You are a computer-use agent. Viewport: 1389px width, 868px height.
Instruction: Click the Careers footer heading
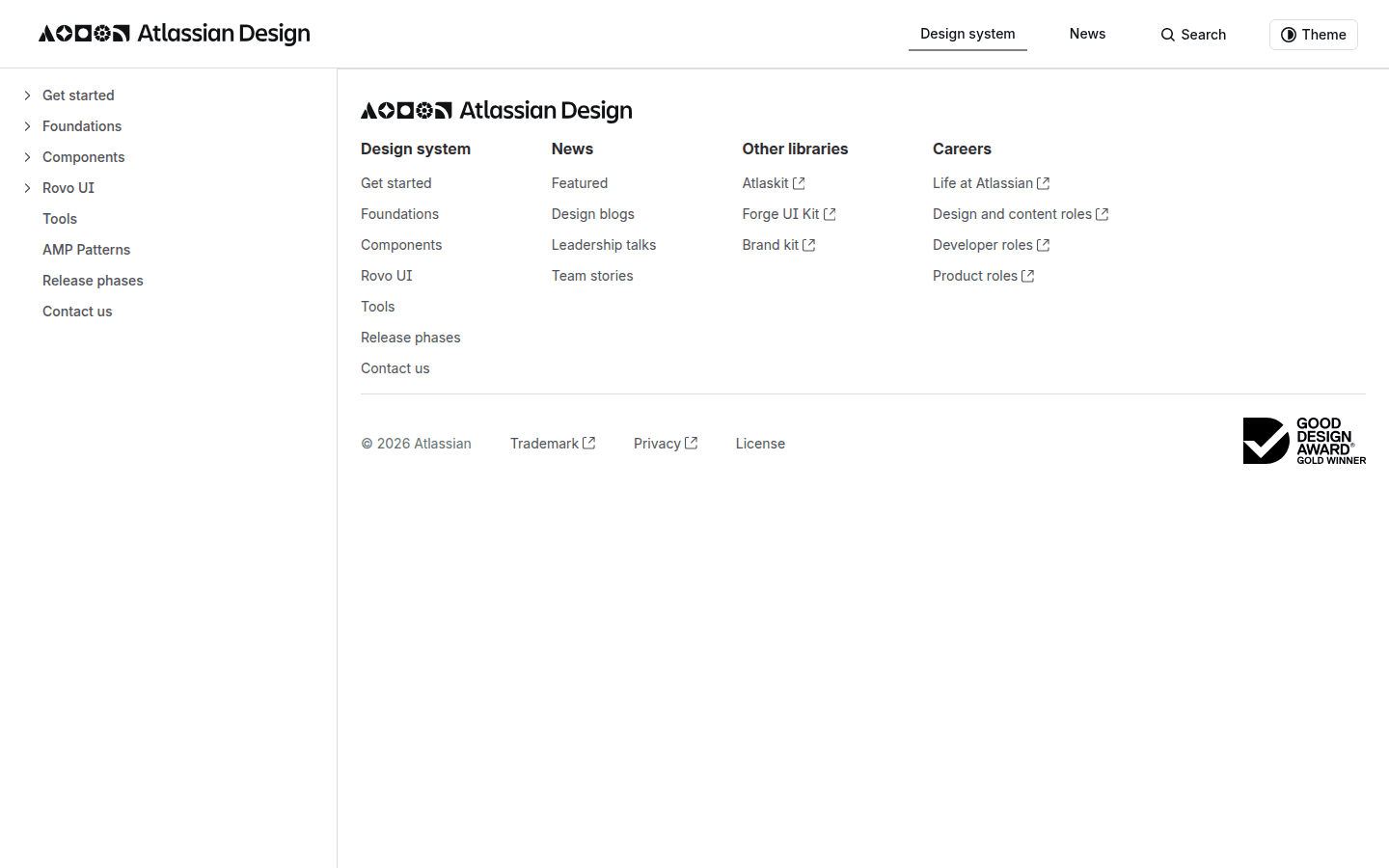[962, 149]
